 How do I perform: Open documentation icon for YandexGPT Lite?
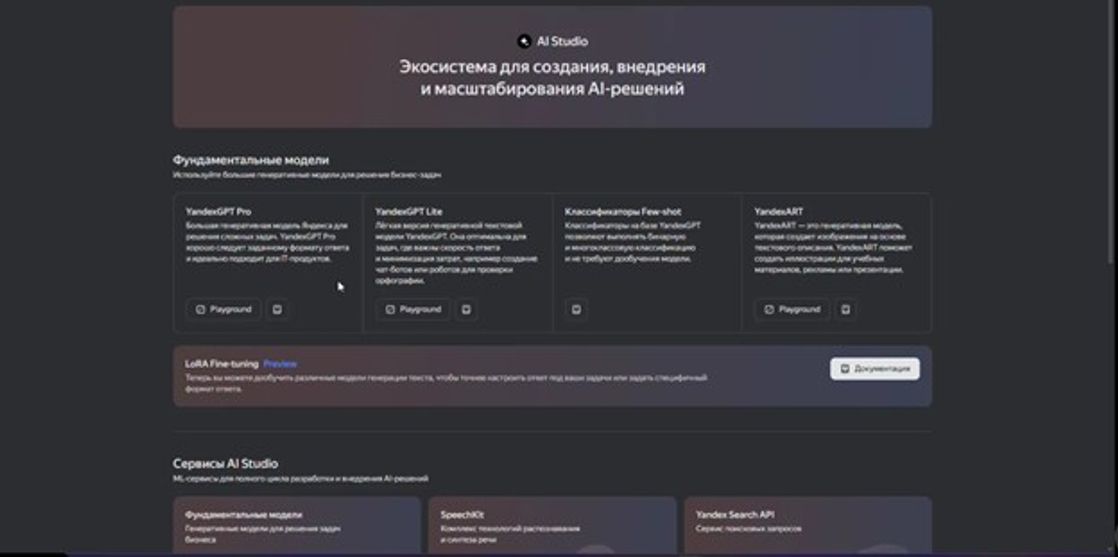click(x=466, y=310)
